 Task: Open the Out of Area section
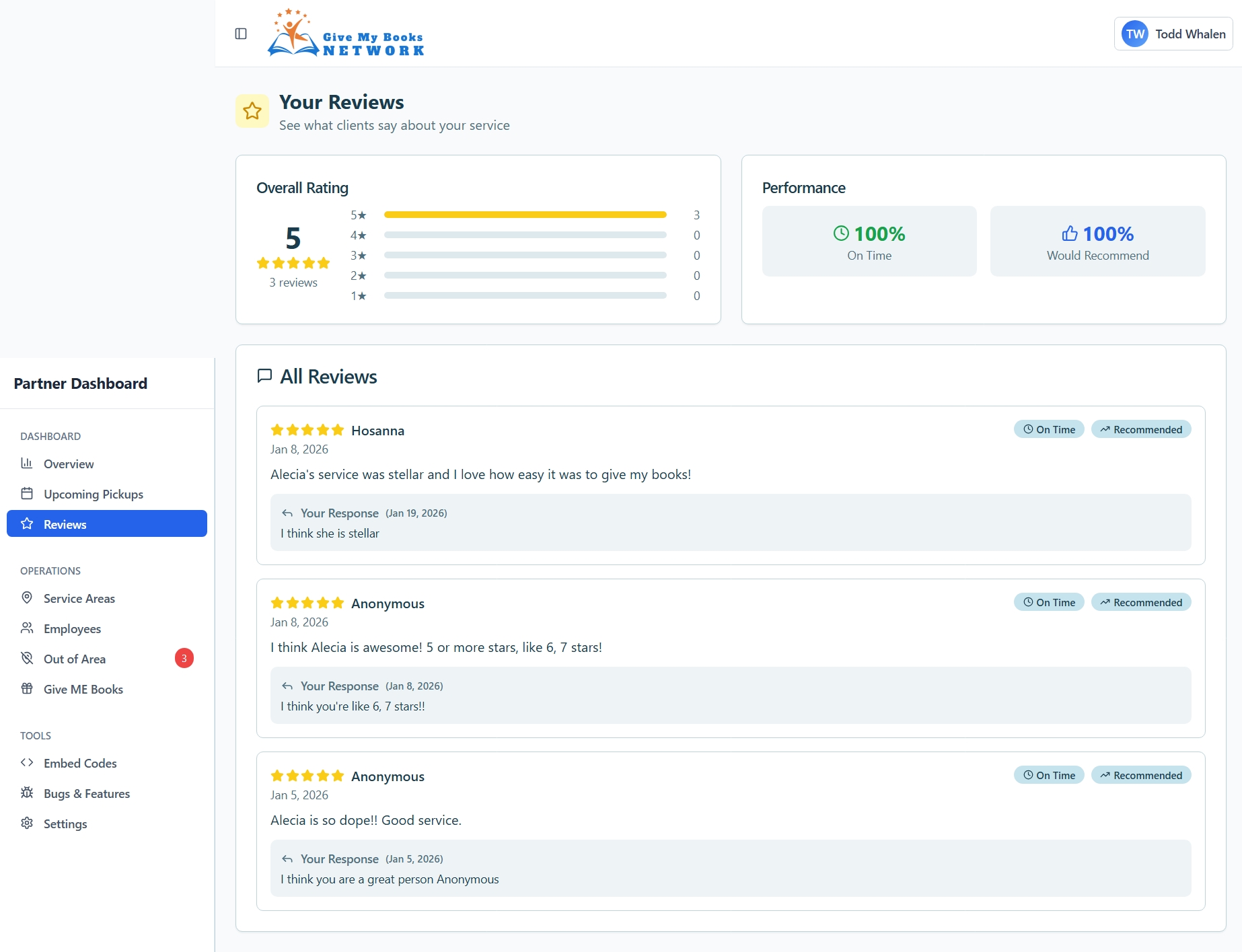tap(74, 659)
